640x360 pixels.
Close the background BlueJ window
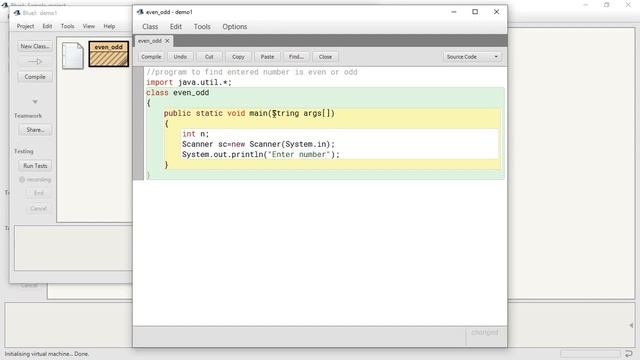pos(628,5)
